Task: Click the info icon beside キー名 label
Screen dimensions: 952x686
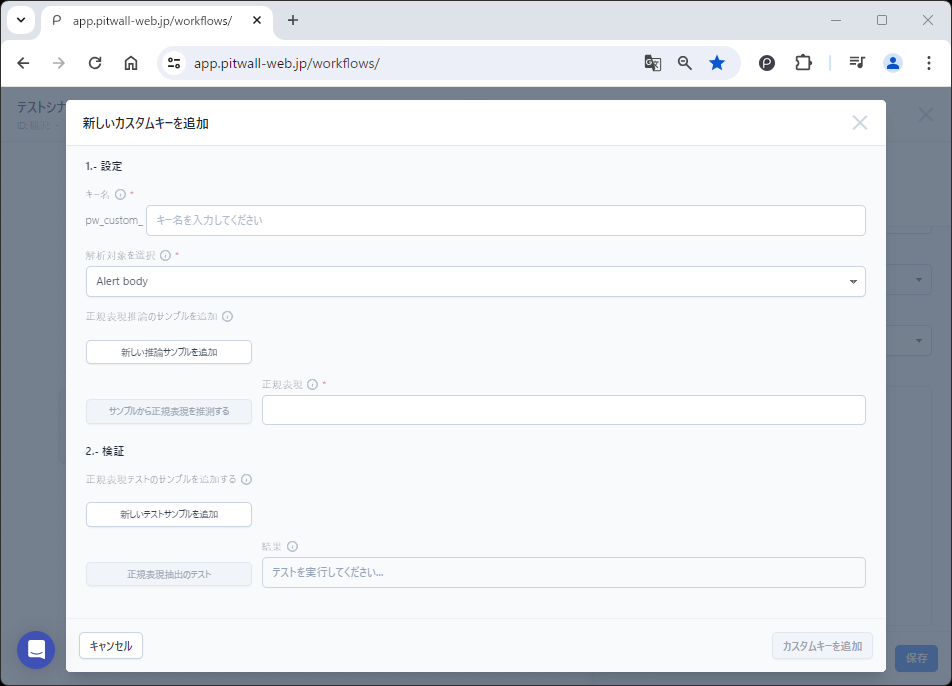Action: [x=120, y=195]
